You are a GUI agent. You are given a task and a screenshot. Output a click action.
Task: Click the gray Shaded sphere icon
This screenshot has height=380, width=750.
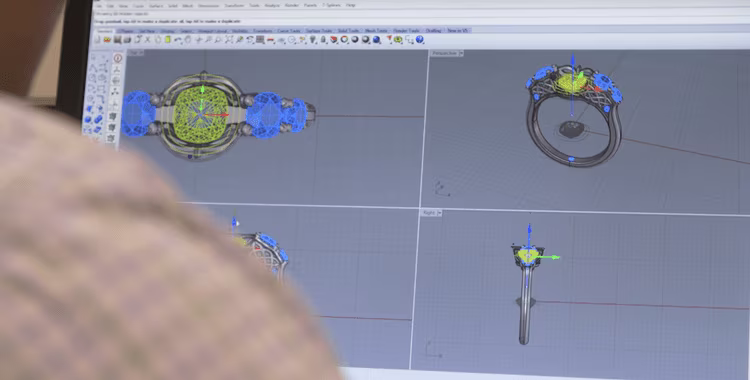pos(355,40)
